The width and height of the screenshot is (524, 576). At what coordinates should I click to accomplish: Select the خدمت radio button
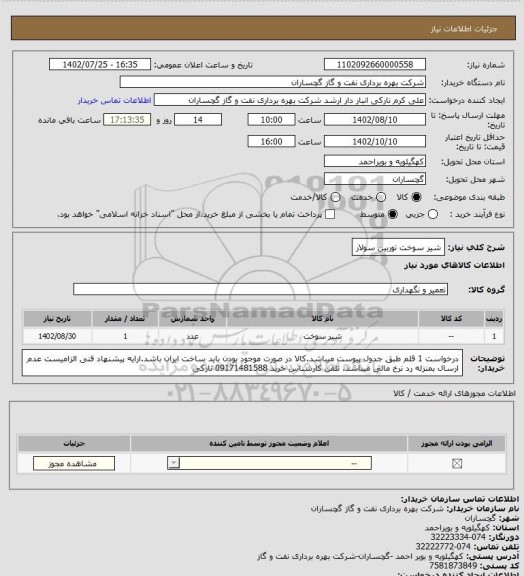[x=381, y=197]
